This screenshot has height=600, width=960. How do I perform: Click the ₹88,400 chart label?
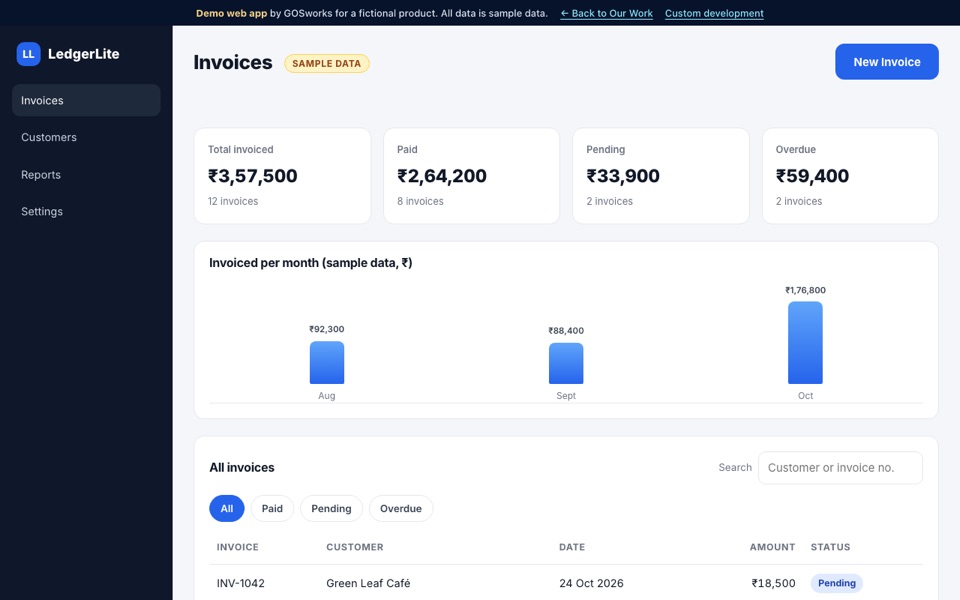click(x=566, y=331)
